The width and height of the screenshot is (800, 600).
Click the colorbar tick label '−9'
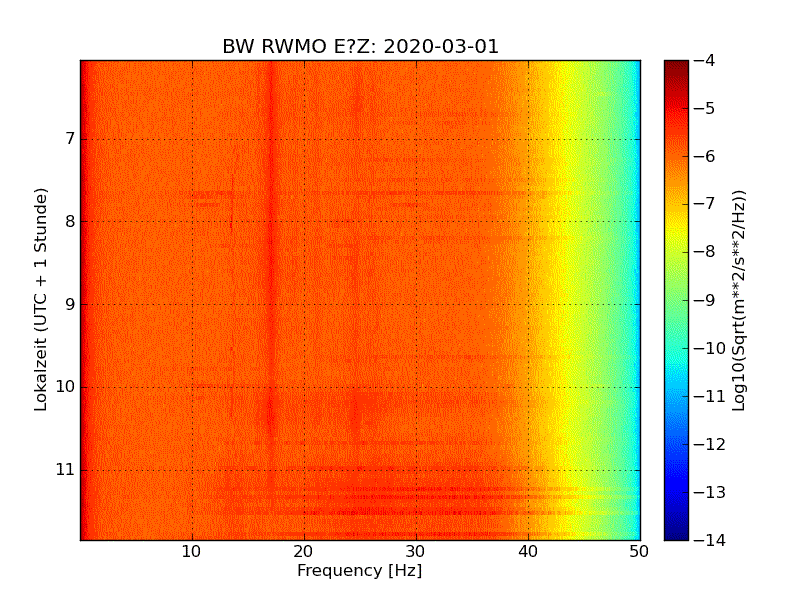705,300
